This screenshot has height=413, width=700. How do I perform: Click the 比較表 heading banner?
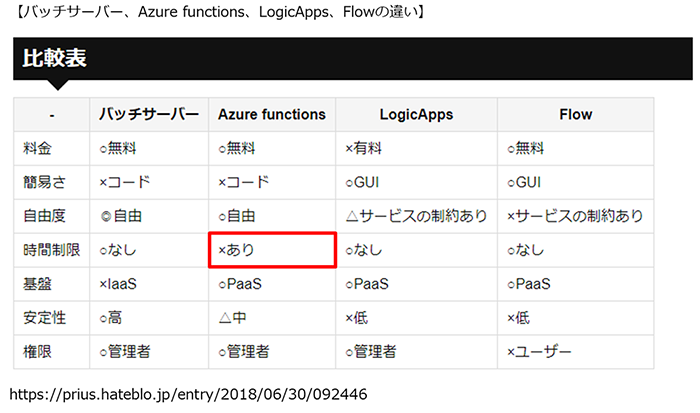click(x=353, y=58)
